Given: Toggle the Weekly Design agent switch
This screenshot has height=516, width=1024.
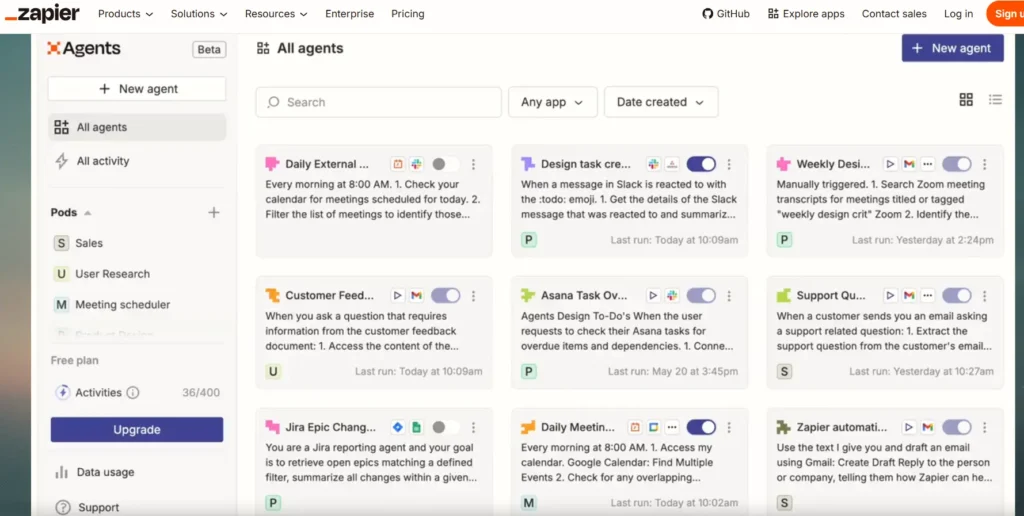Looking at the screenshot, I should [956, 164].
